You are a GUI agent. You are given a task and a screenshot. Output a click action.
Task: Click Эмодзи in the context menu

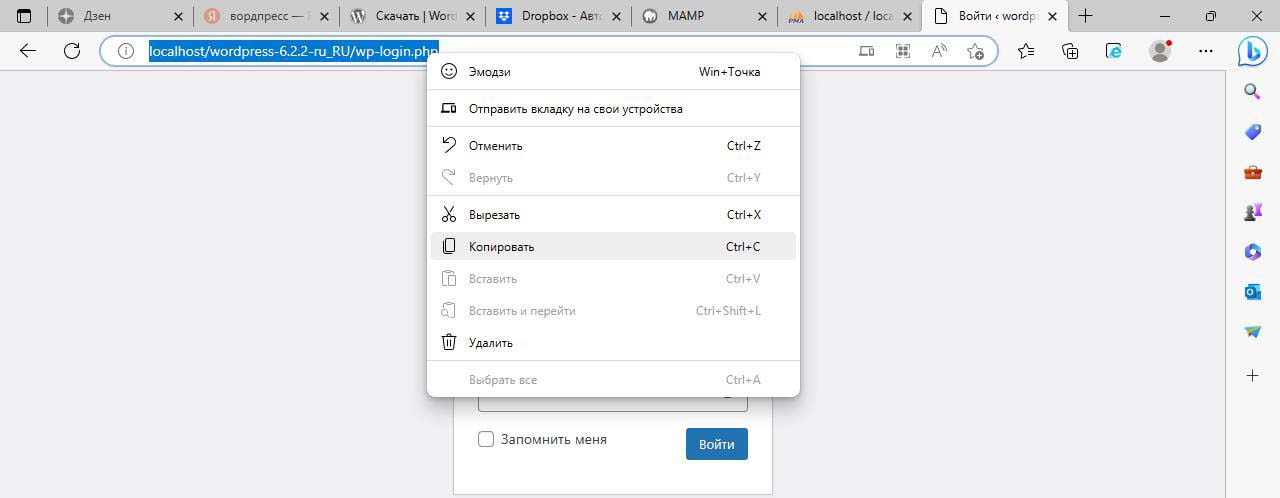[489, 72]
